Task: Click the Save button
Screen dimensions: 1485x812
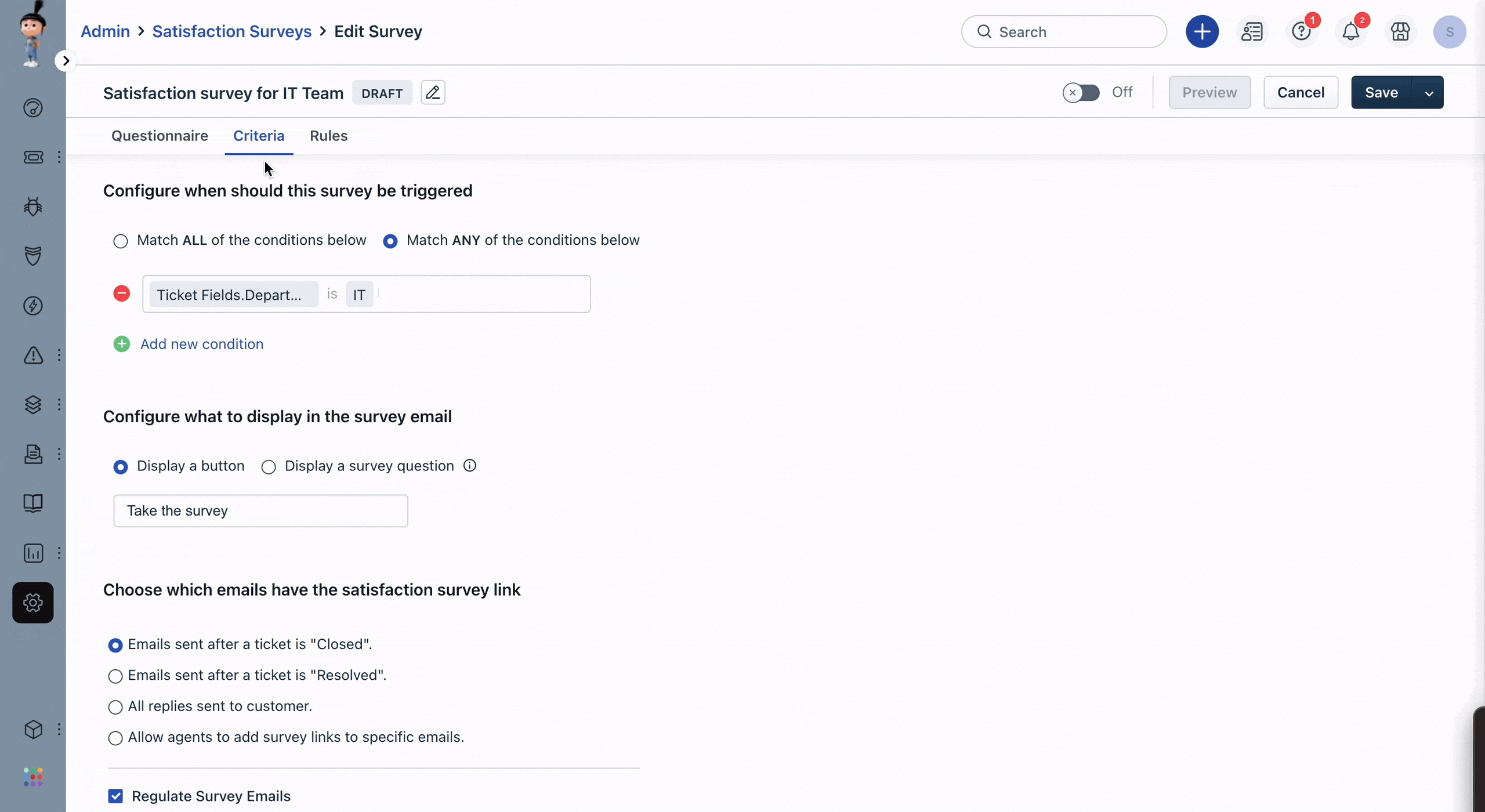Action: 1381,92
